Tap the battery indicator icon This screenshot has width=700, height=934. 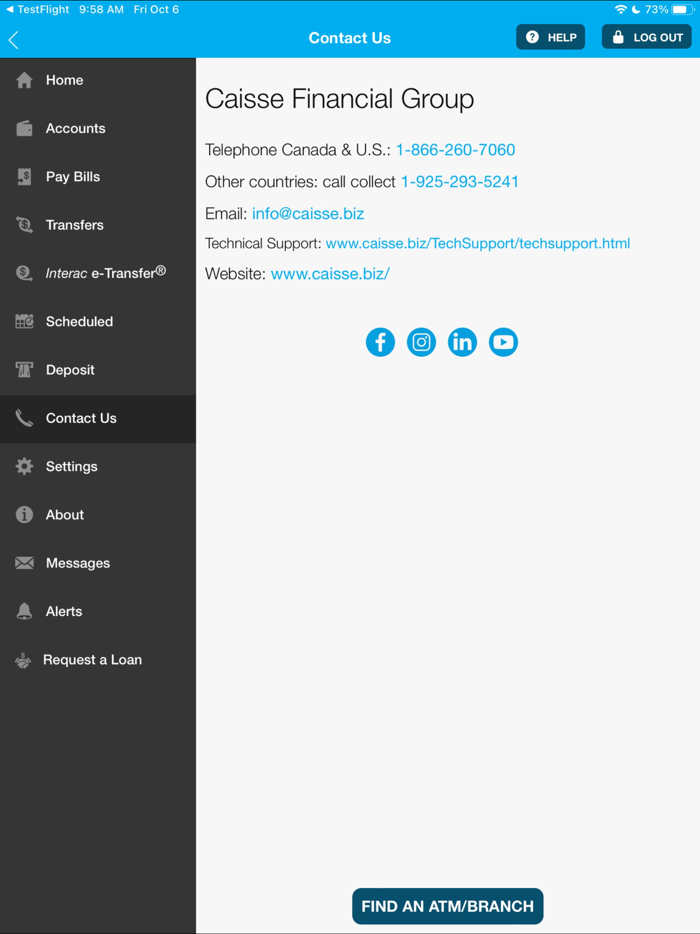(x=683, y=10)
